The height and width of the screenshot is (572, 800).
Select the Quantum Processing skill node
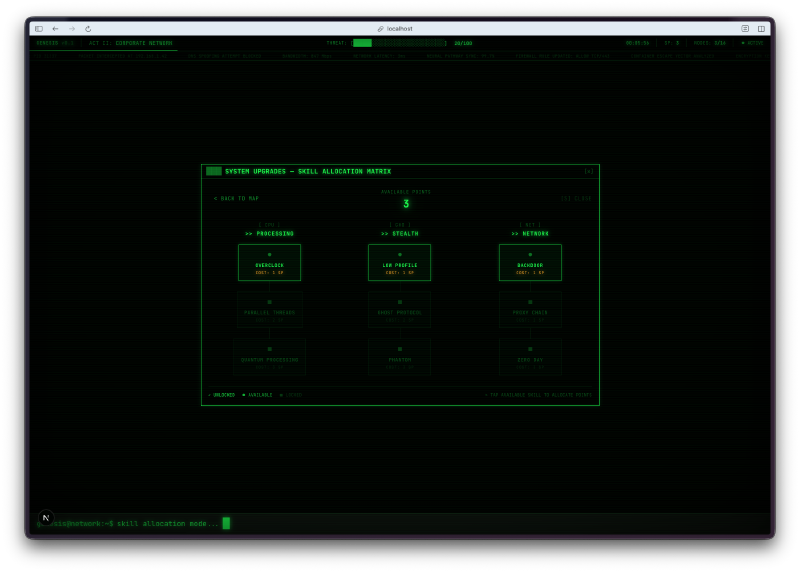pyautogui.click(x=269, y=356)
